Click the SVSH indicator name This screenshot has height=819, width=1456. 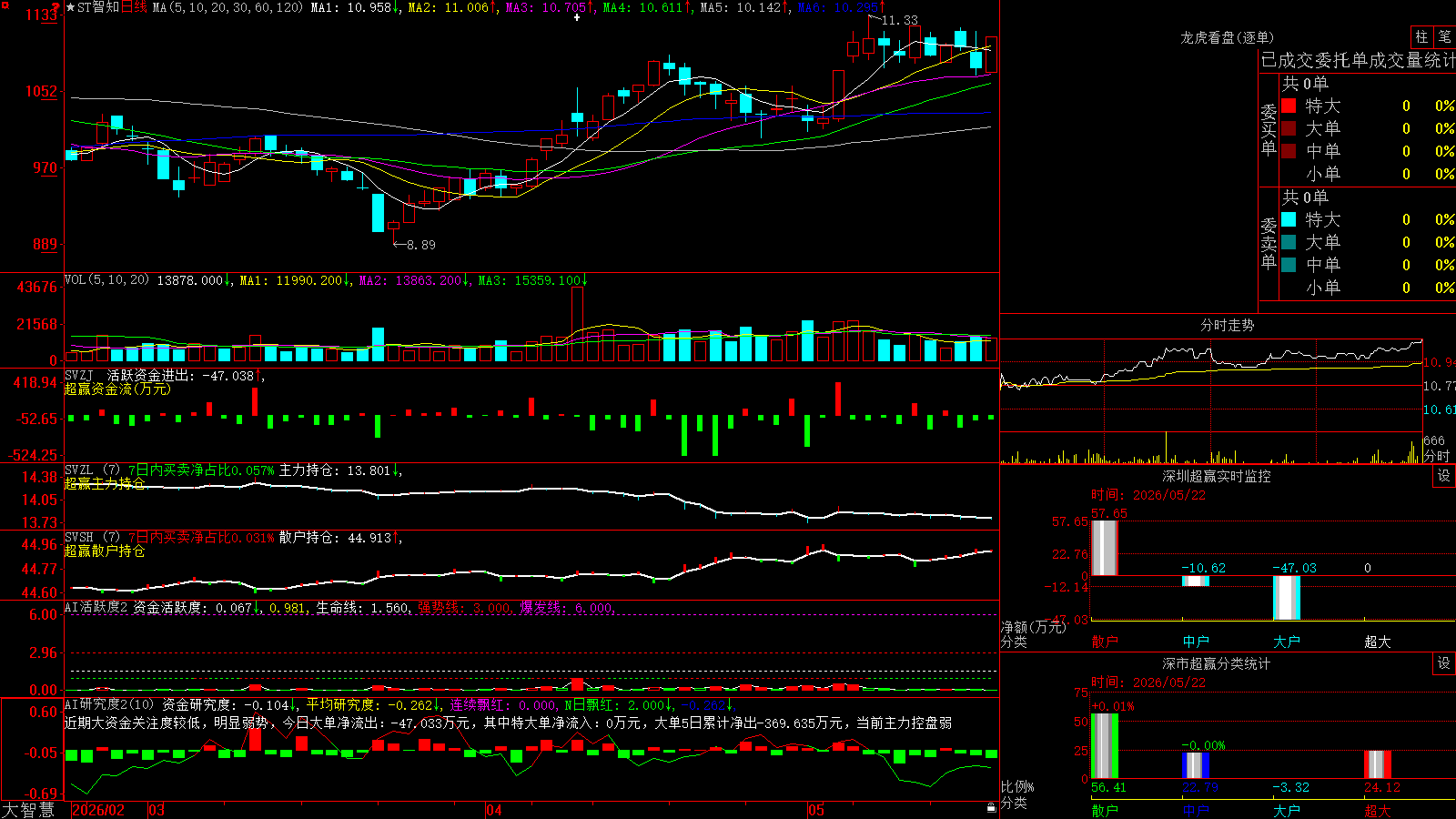(x=79, y=537)
